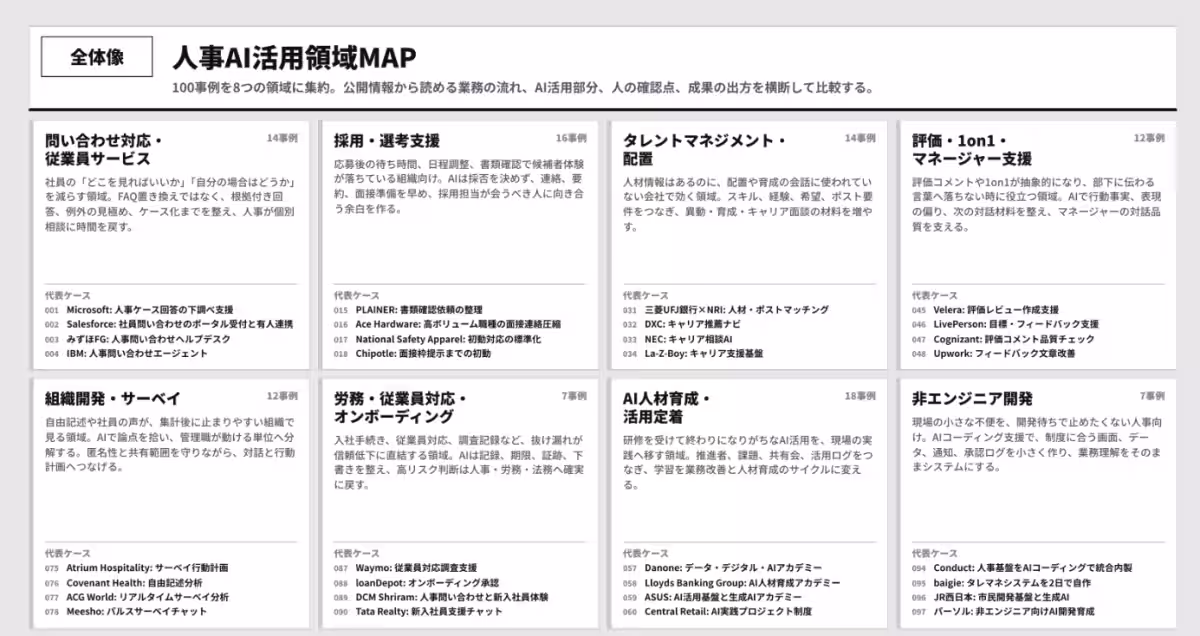Select case 004 IBM: 人事問い合わせエージェント
Image resolution: width=1200 pixels, height=636 pixels.
point(126,353)
